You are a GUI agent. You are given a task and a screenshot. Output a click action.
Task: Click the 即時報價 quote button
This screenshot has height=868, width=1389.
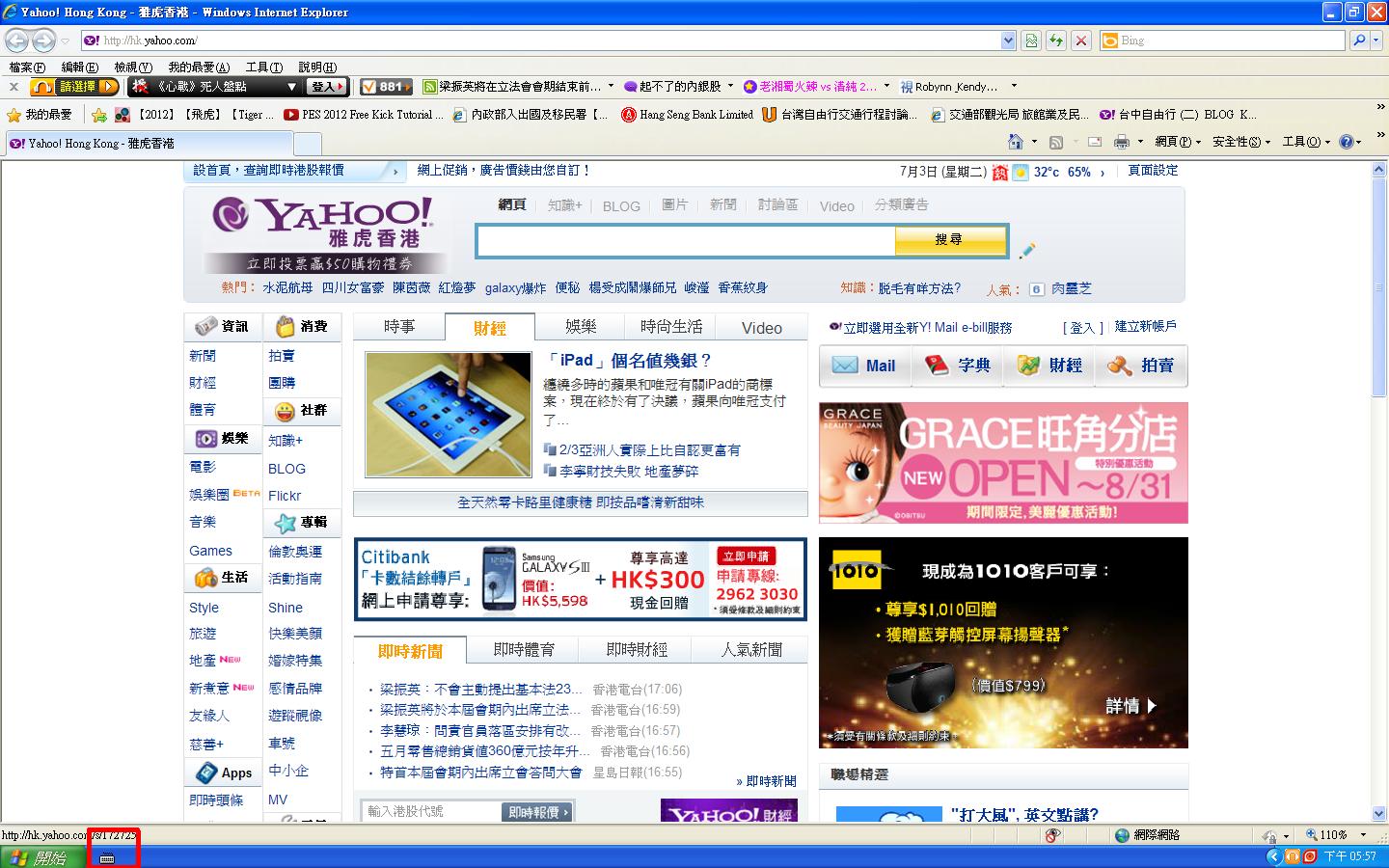538,813
